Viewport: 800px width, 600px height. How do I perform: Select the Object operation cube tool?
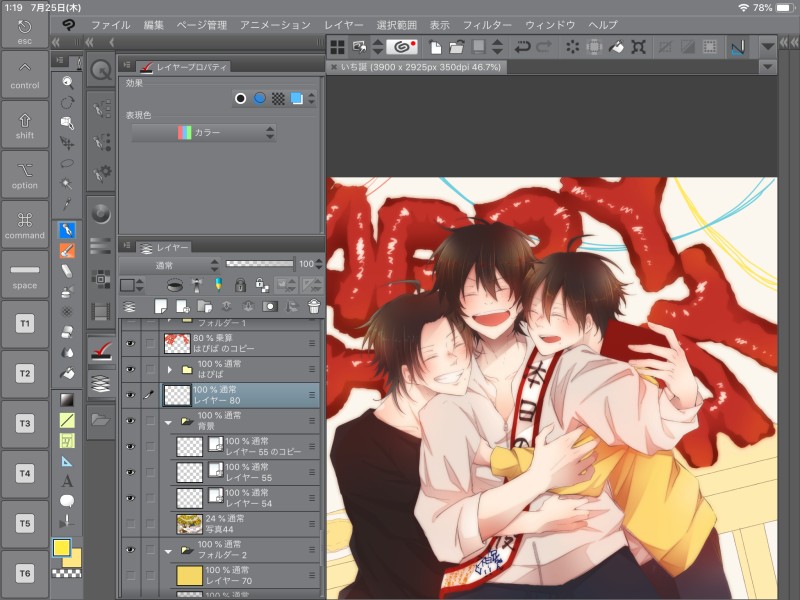(x=67, y=122)
